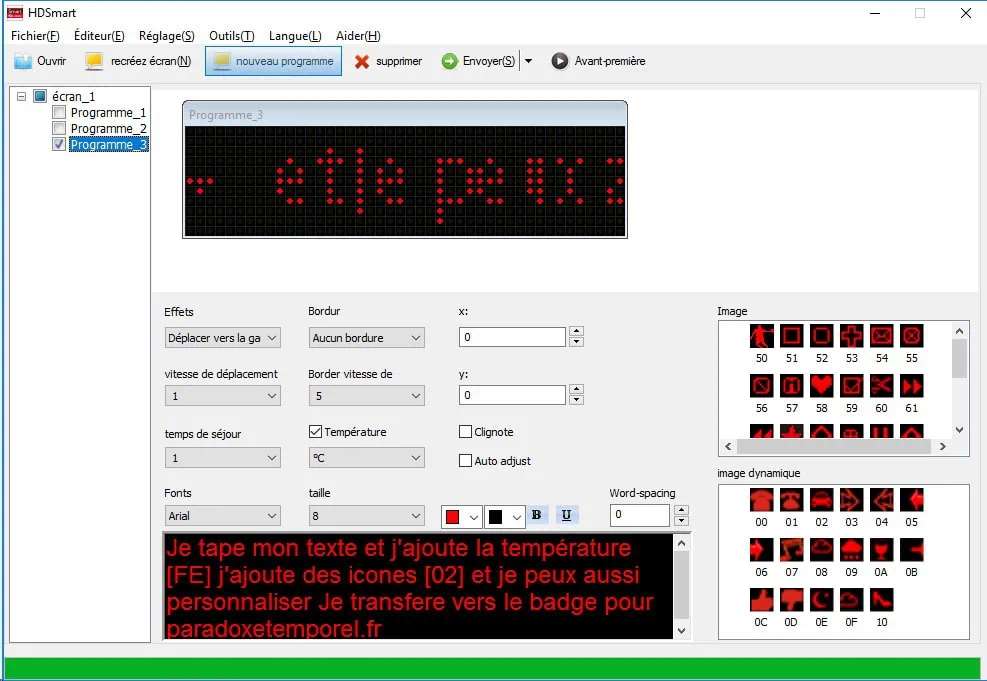This screenshot has width=987, height=681.
Task: Pick the envelope image icon 54
Action: coord(881,336)
